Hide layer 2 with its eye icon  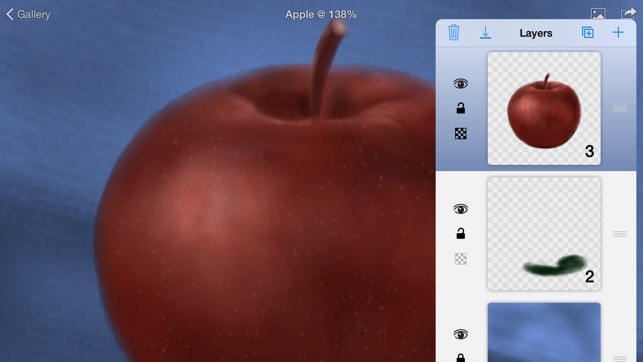coord(461,209)
